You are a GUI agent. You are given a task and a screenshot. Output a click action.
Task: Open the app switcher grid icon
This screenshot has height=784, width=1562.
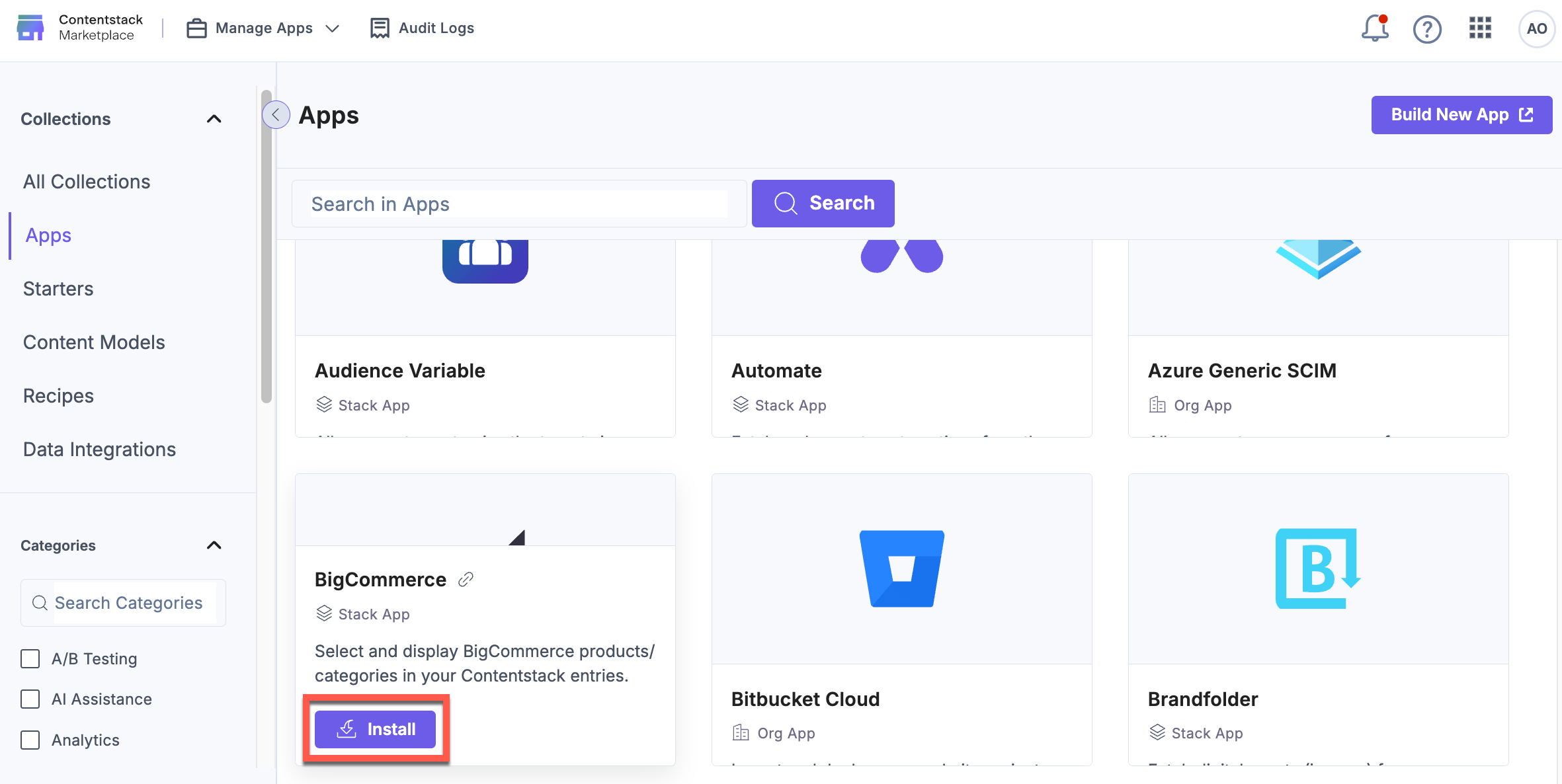(1480, 28)
